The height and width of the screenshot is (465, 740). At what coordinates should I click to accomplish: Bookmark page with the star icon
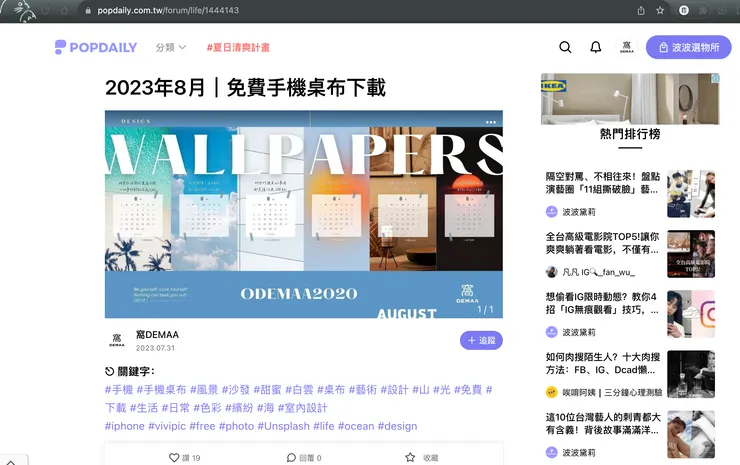coord(660,10)
